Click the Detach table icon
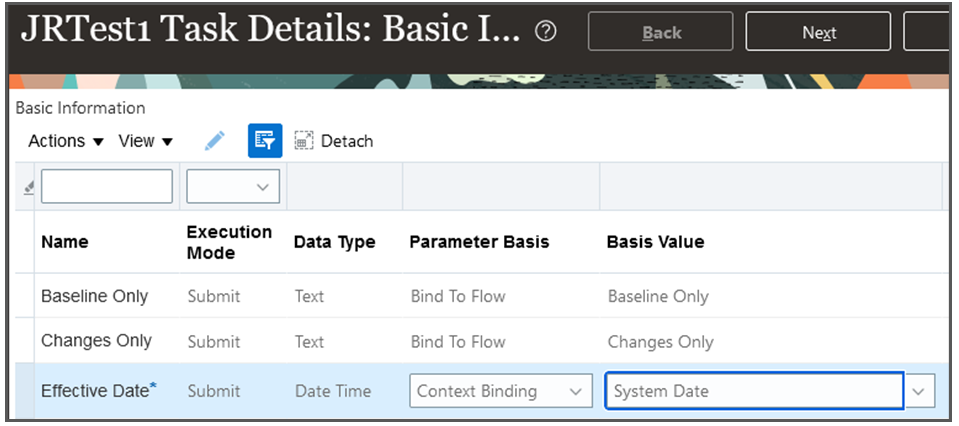The height and width of the screenshot is (426, 959). point(334,141)
